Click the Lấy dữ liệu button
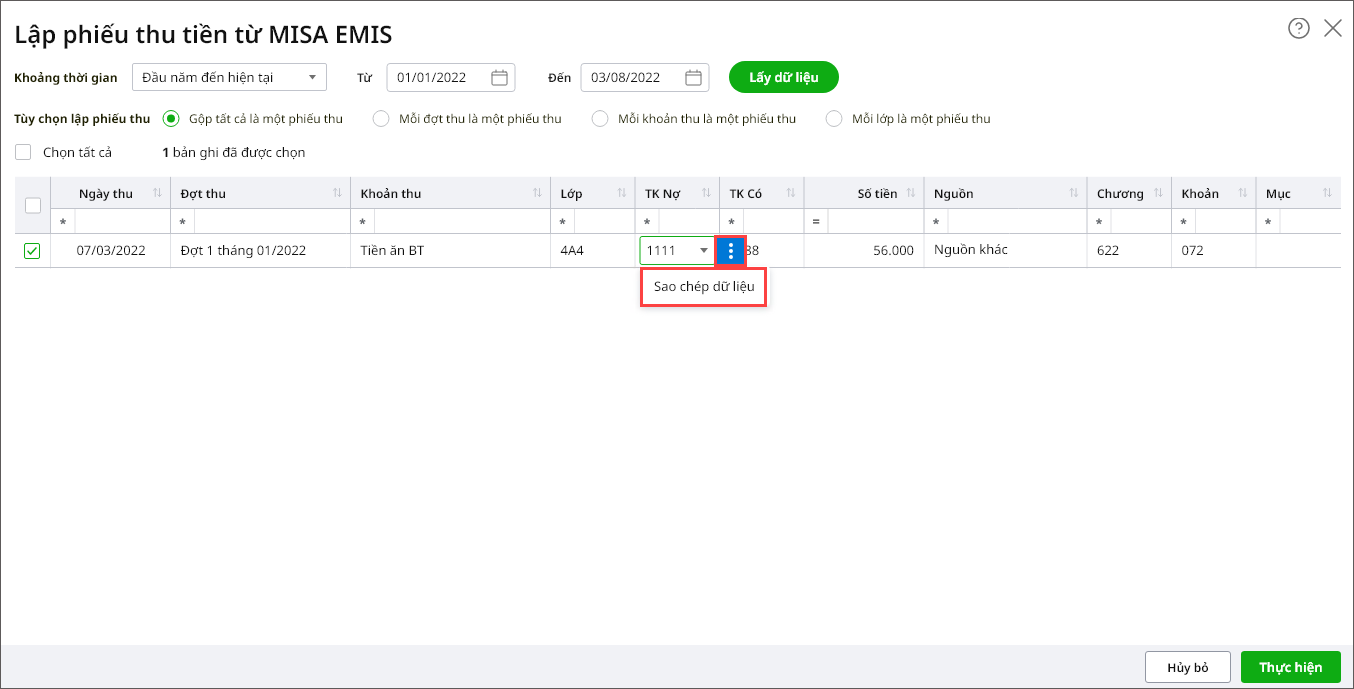 pos(784,77)
